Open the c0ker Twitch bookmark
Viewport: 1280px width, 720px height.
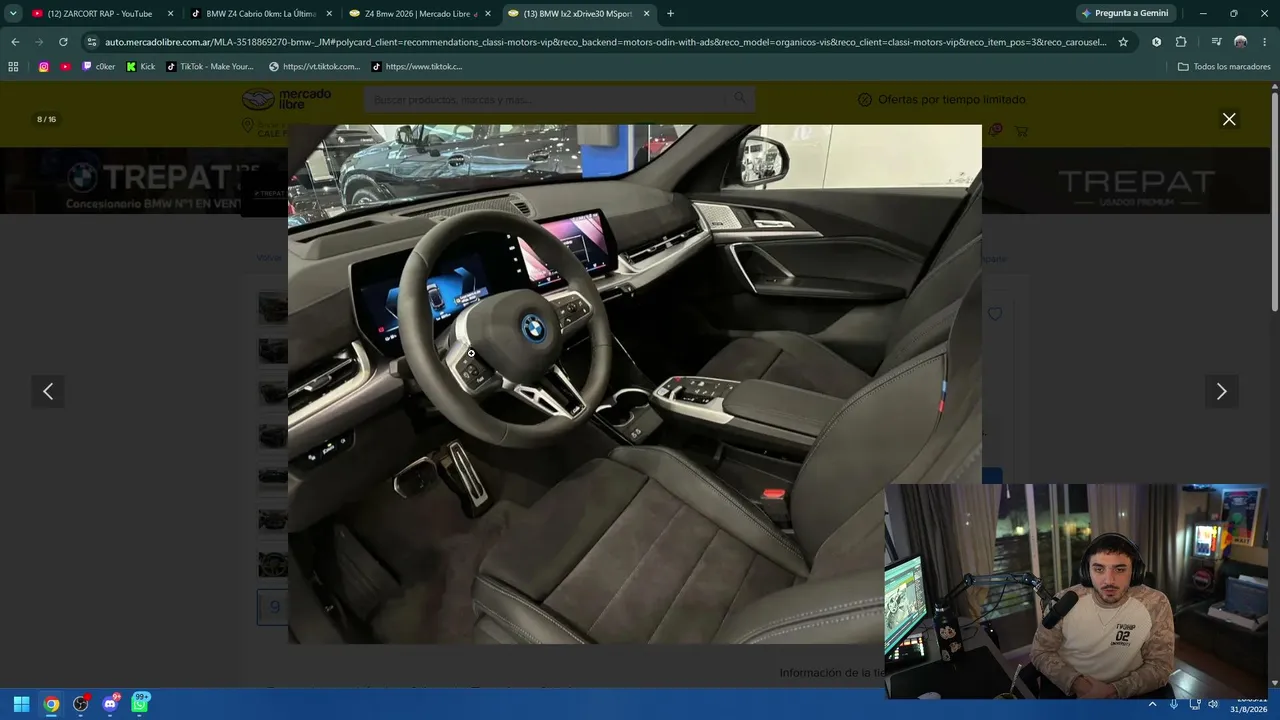tap(98, 67)
